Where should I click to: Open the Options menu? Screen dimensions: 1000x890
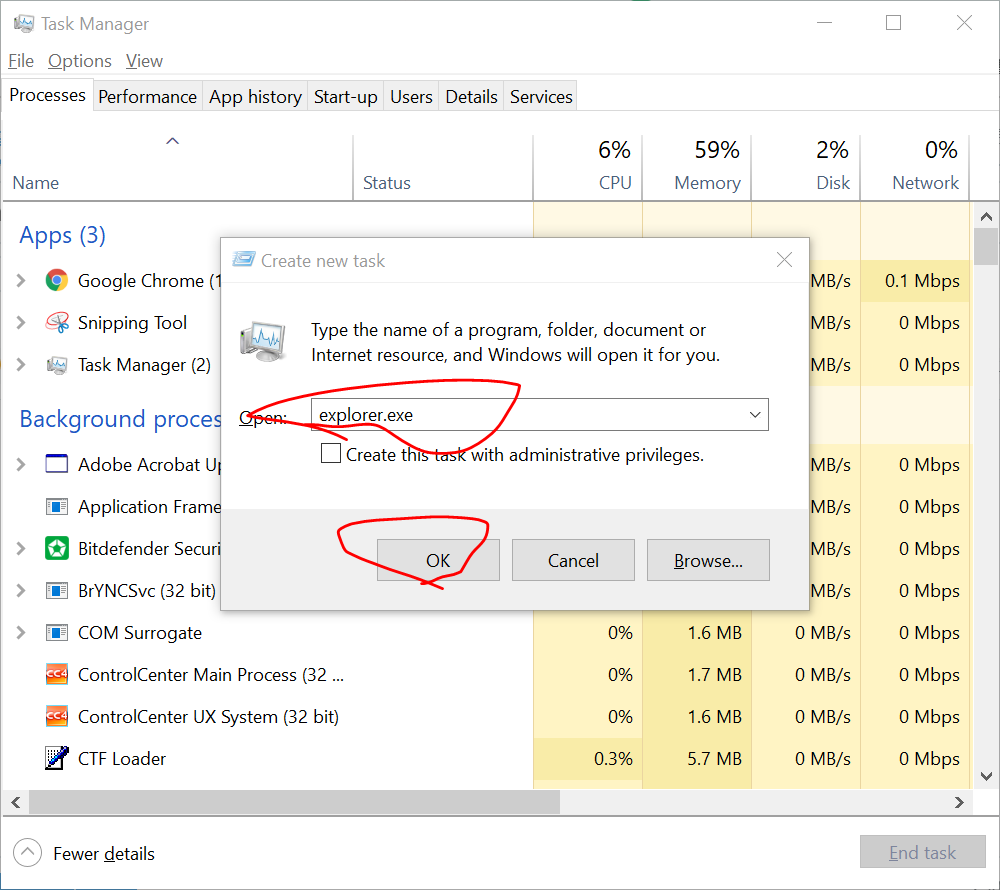click(80, 61)
